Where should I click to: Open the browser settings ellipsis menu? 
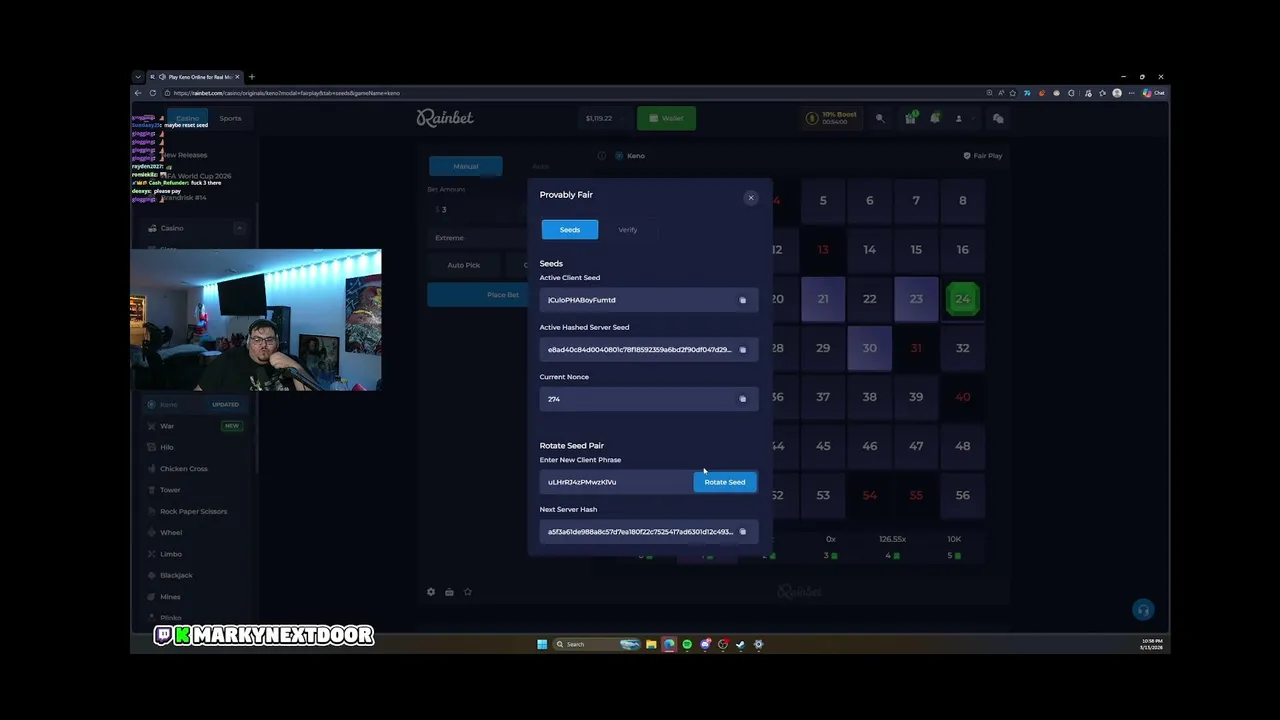pos(1133,93)
